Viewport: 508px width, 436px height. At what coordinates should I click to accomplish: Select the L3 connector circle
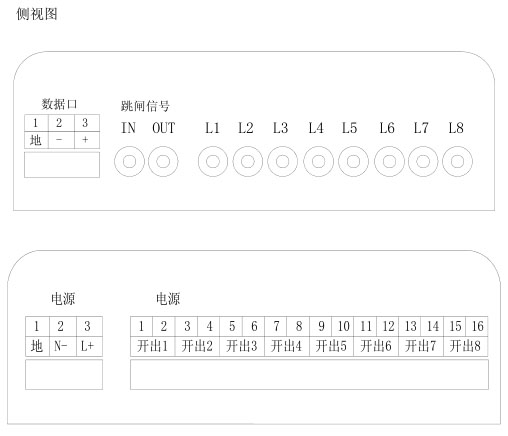point(282,162)
